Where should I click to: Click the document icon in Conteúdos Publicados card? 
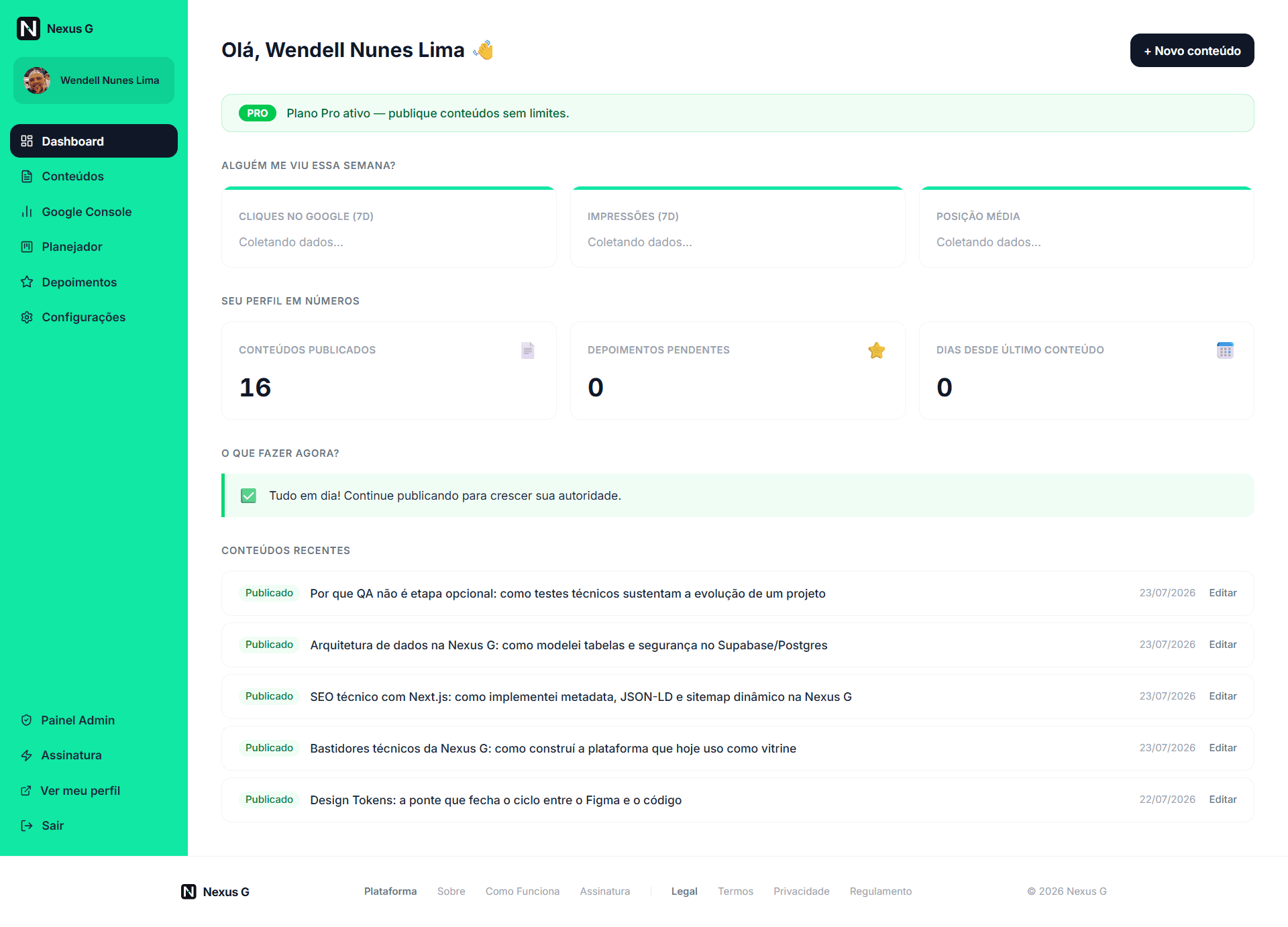pos(528,350)
